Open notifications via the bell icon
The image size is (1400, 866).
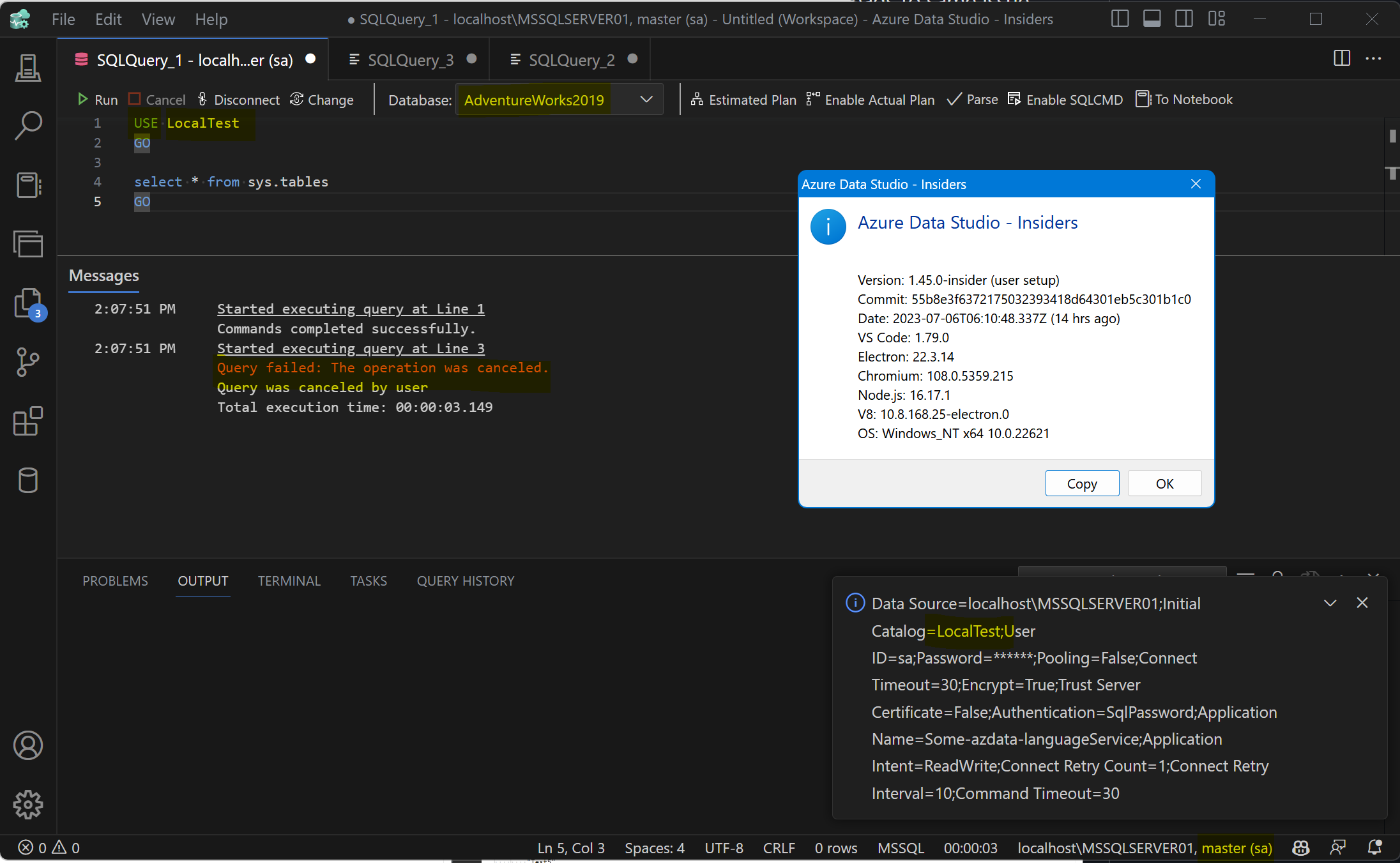click(x=1374, y=847)
